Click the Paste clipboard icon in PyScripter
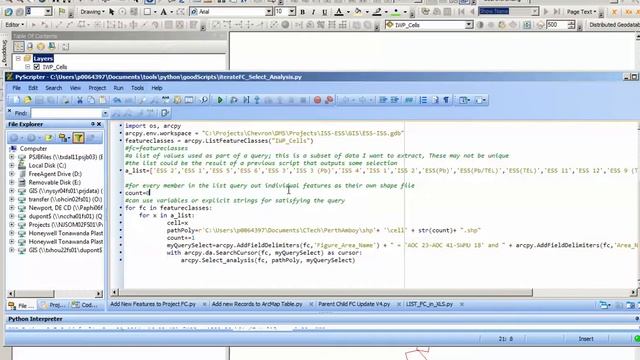Image resolution: width=640 pixels, height=360 pixels. click(x=102, y=100)
